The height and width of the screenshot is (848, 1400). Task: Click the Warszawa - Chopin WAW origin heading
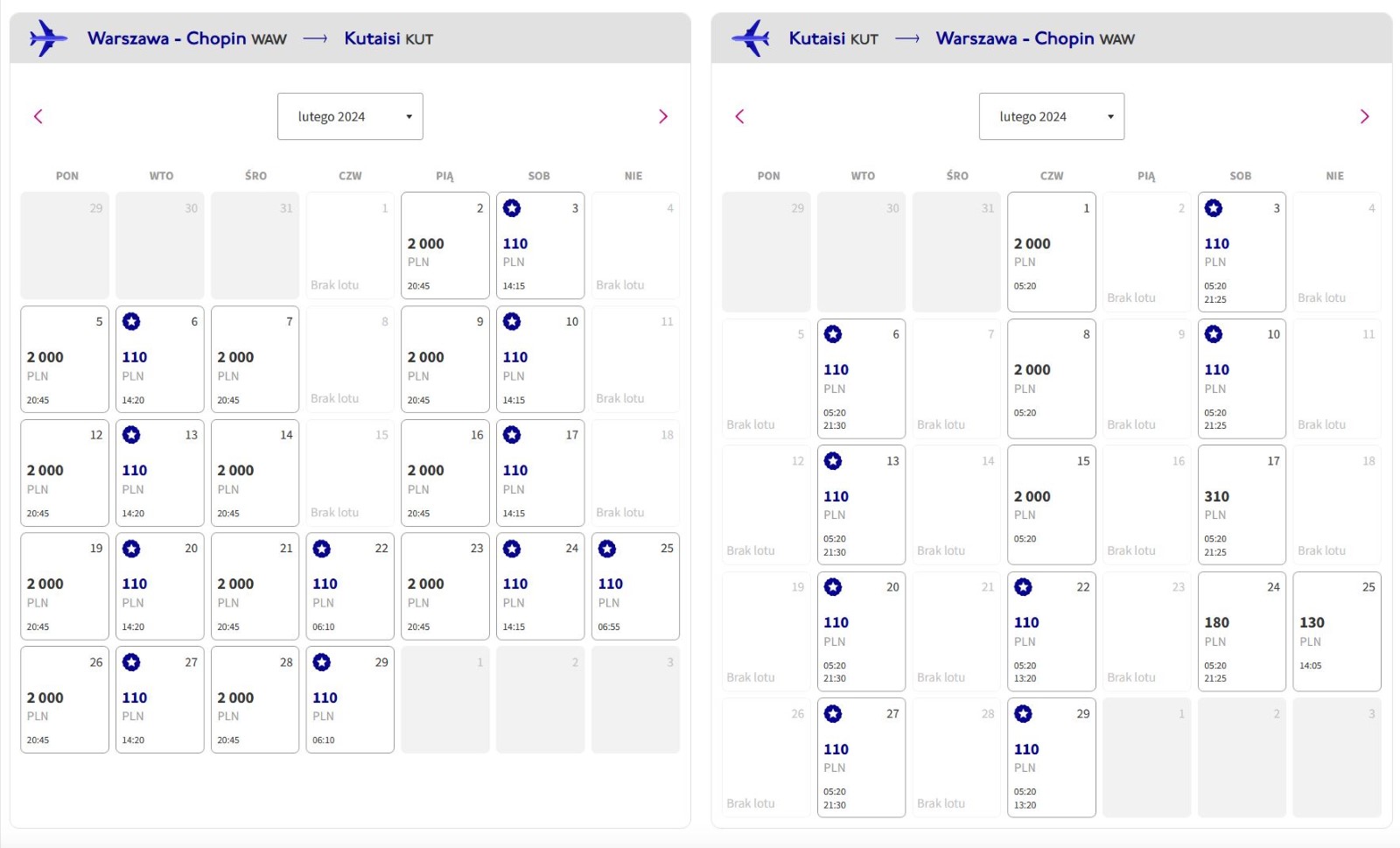(187, 39)
